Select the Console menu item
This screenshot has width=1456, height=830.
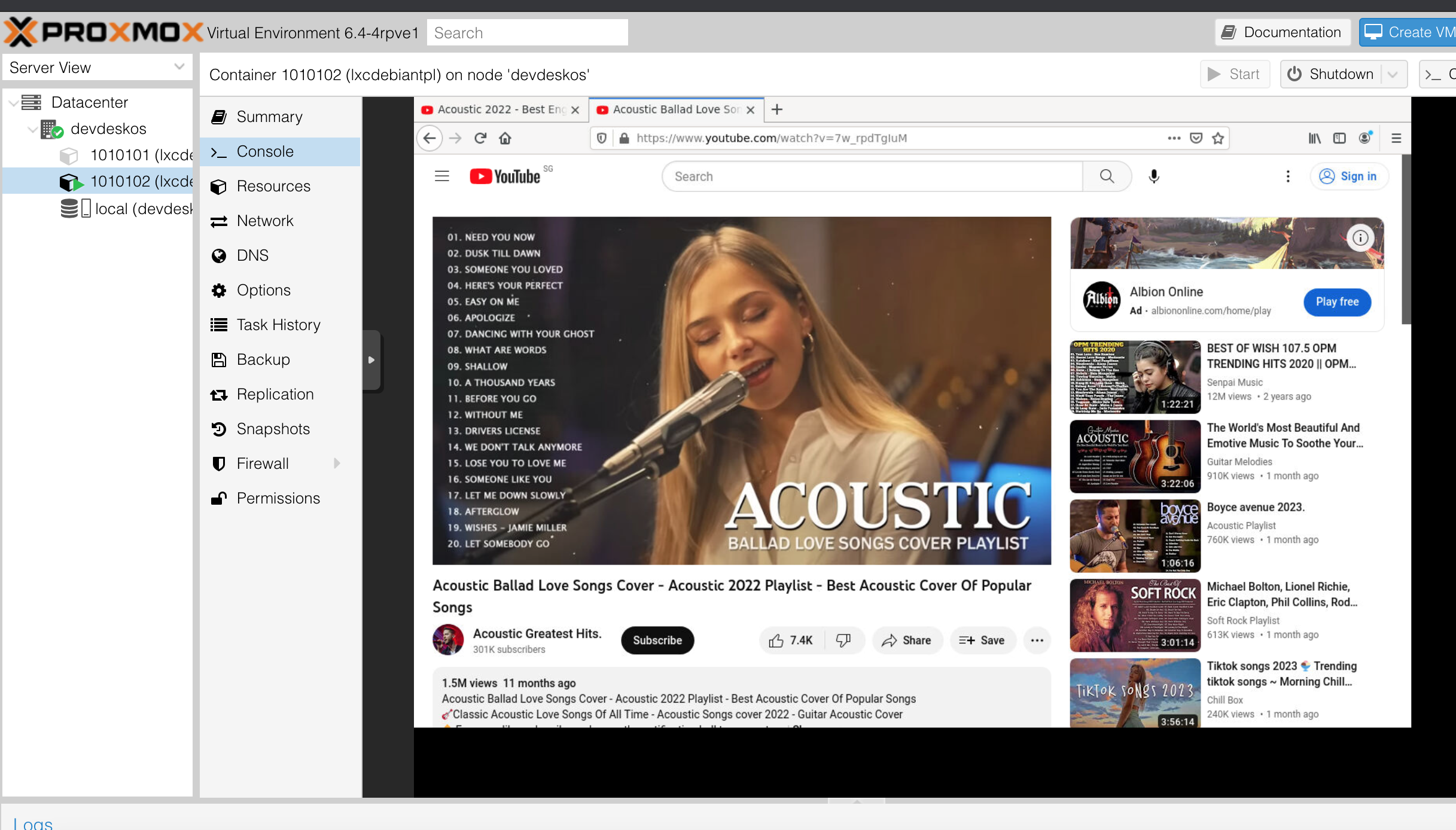click(280, 151)
